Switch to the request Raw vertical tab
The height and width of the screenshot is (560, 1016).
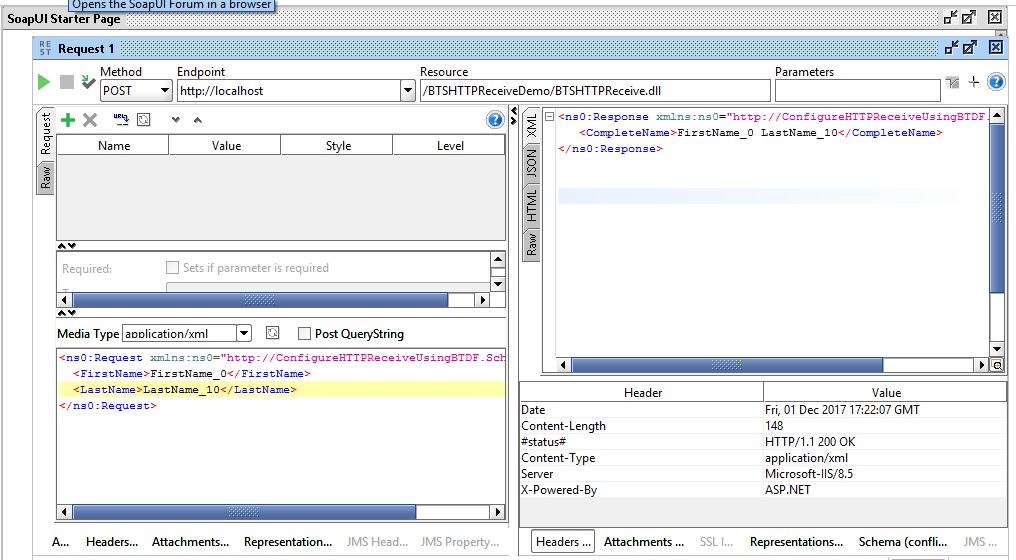[45, 177]
